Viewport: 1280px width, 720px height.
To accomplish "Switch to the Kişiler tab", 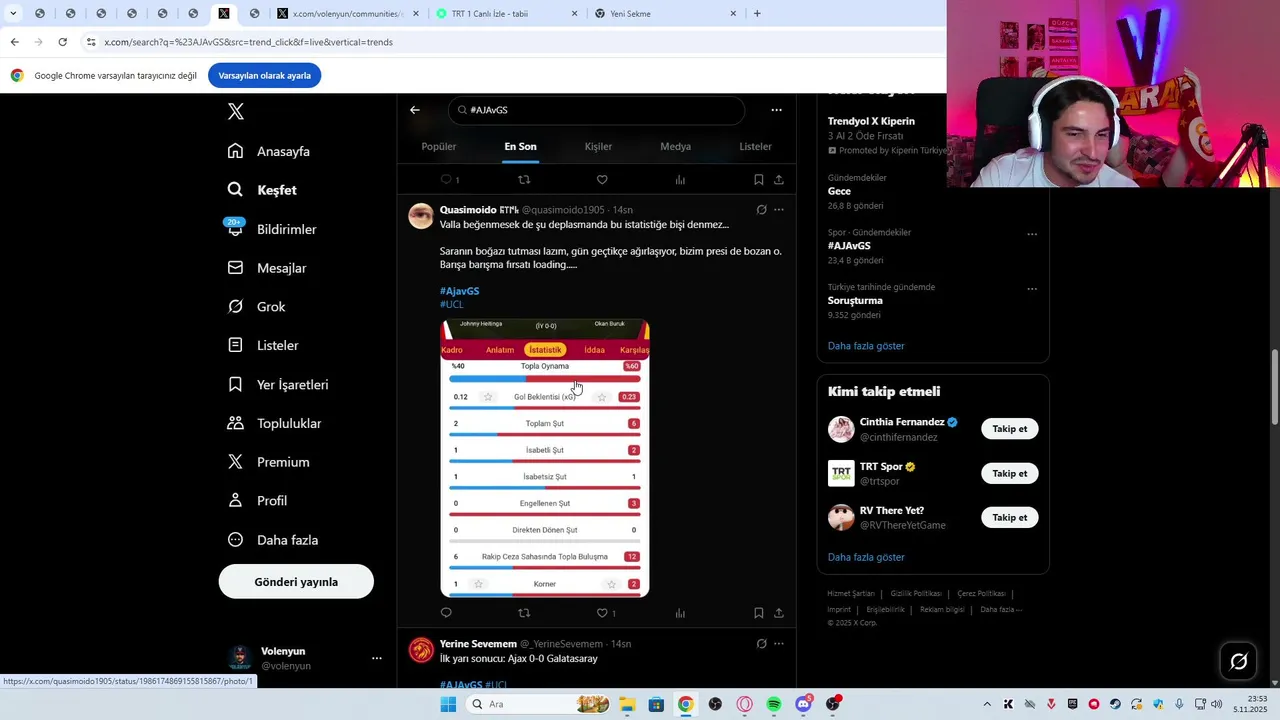I will pyautogui.click(x=598, y=146).
